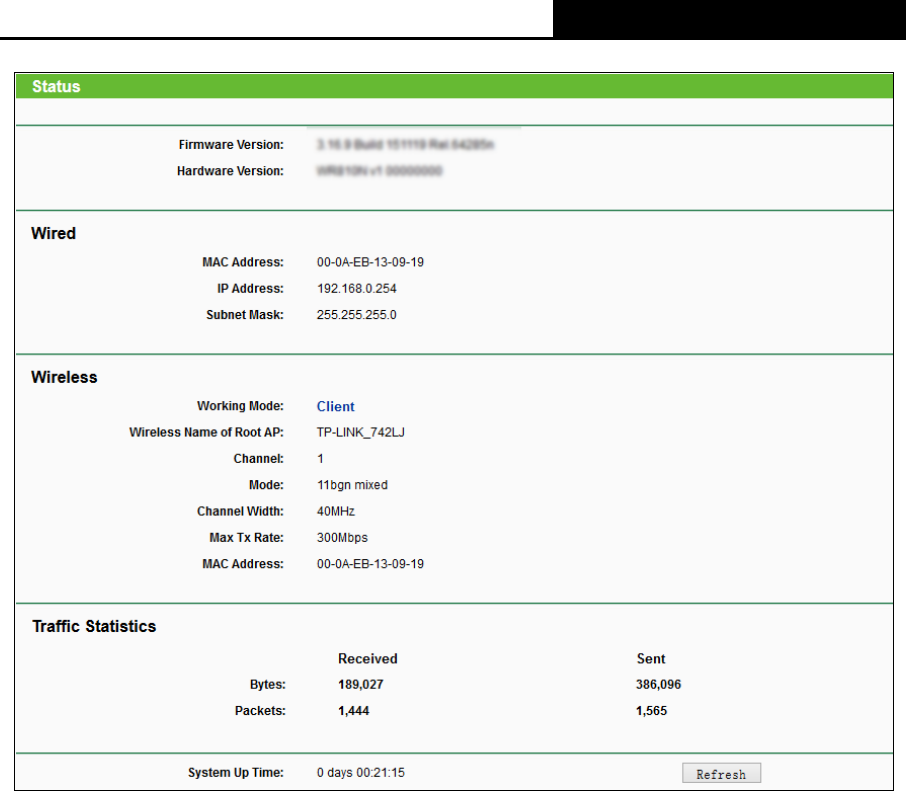Select the Working Mode label

pyautogui.click(x=240, y=406)
